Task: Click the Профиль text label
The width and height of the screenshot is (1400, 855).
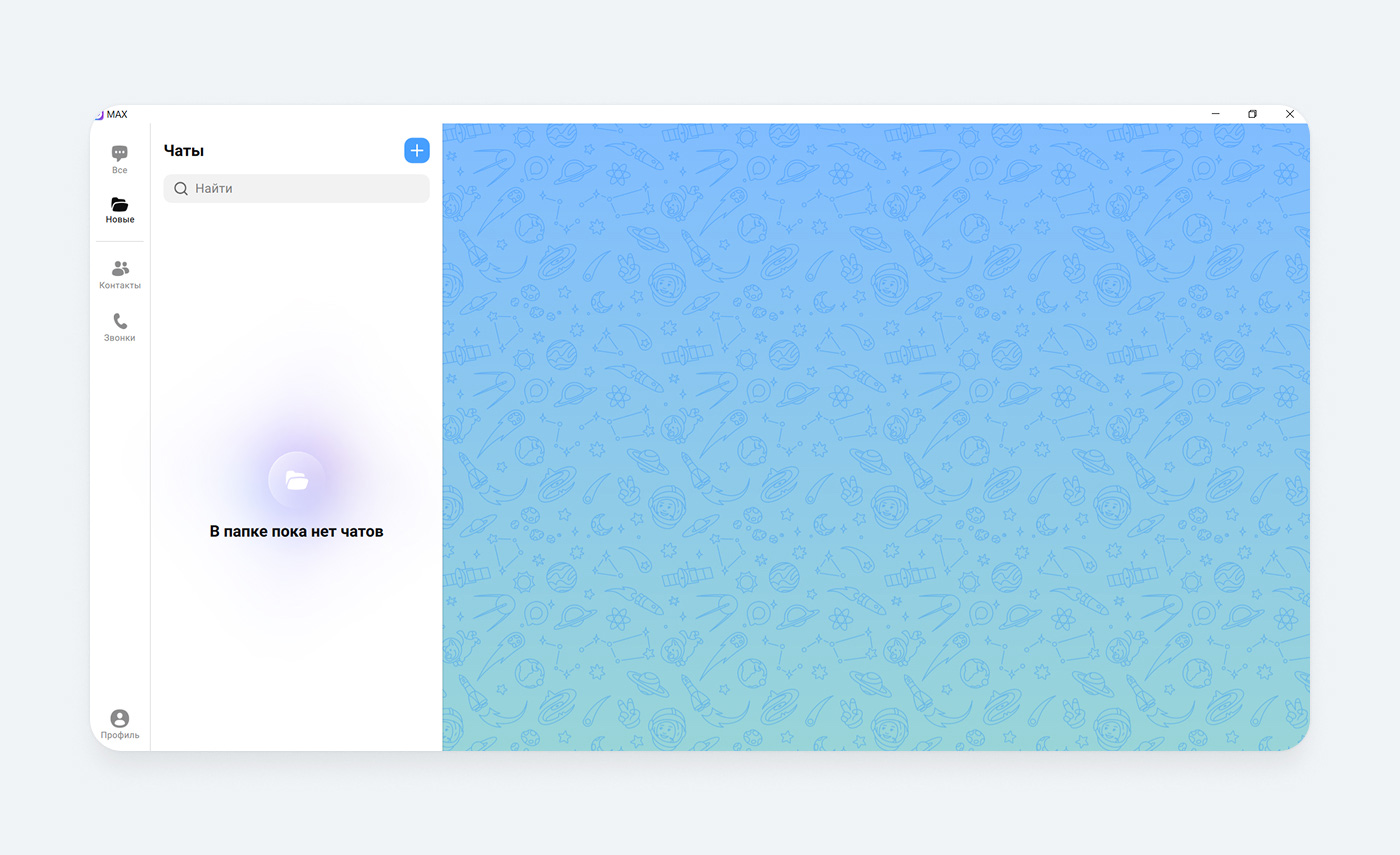Action: 120,736
